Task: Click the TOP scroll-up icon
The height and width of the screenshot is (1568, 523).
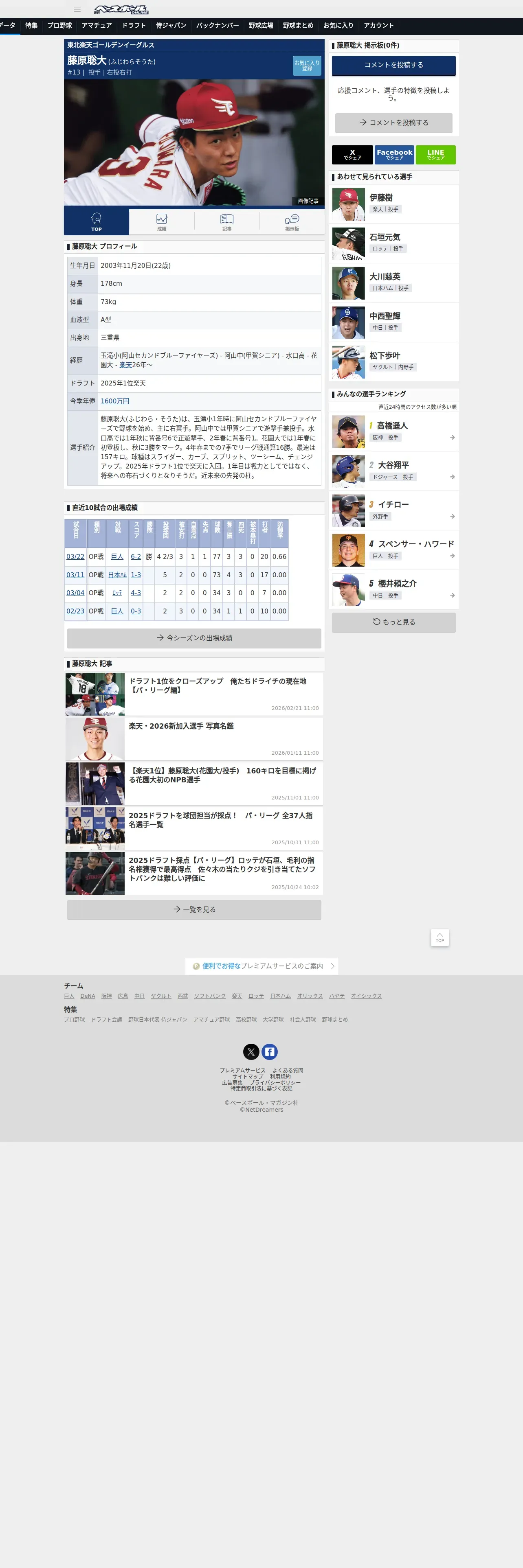Action: point(439,937)
